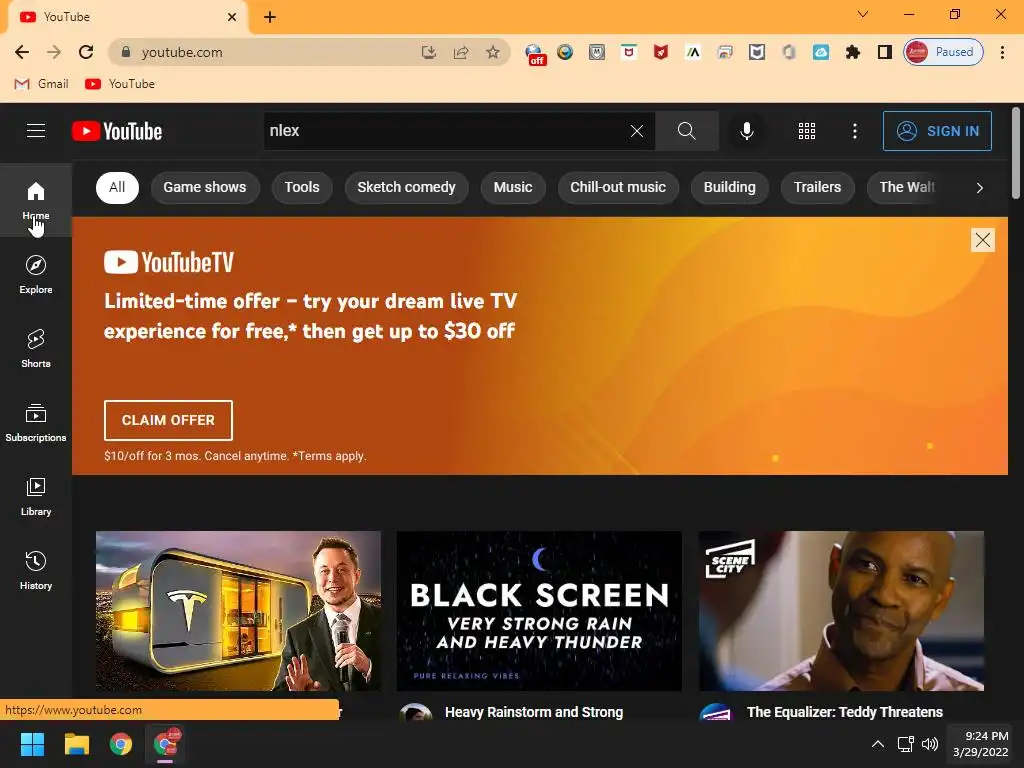Open the Equalizer Scene City thumbnail
The width and height of the screenshot is (1024, 768).
[841, 611]
